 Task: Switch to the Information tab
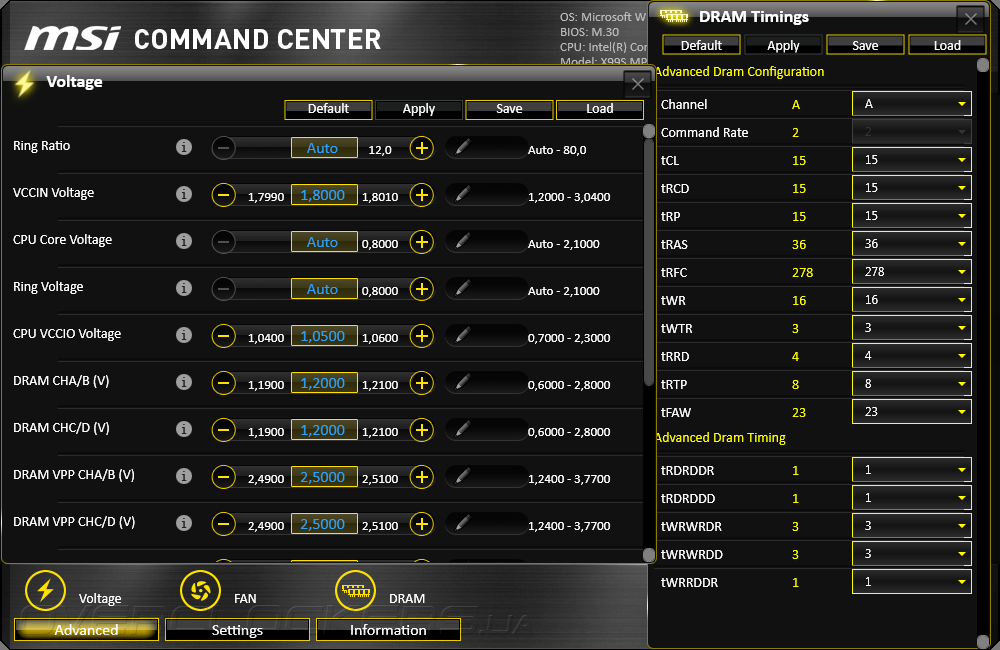pyautogui.click(x=388, y=630)
